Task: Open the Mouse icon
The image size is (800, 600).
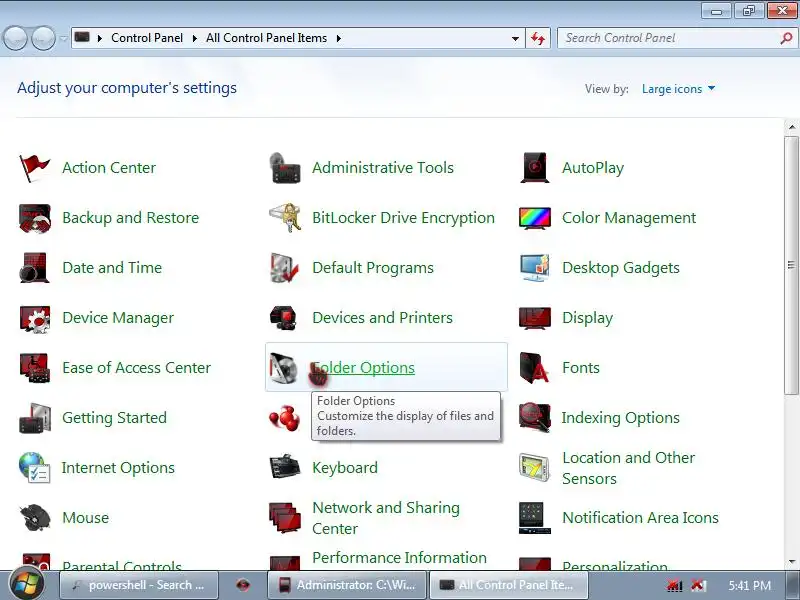Action: click(x=35, y=517)
